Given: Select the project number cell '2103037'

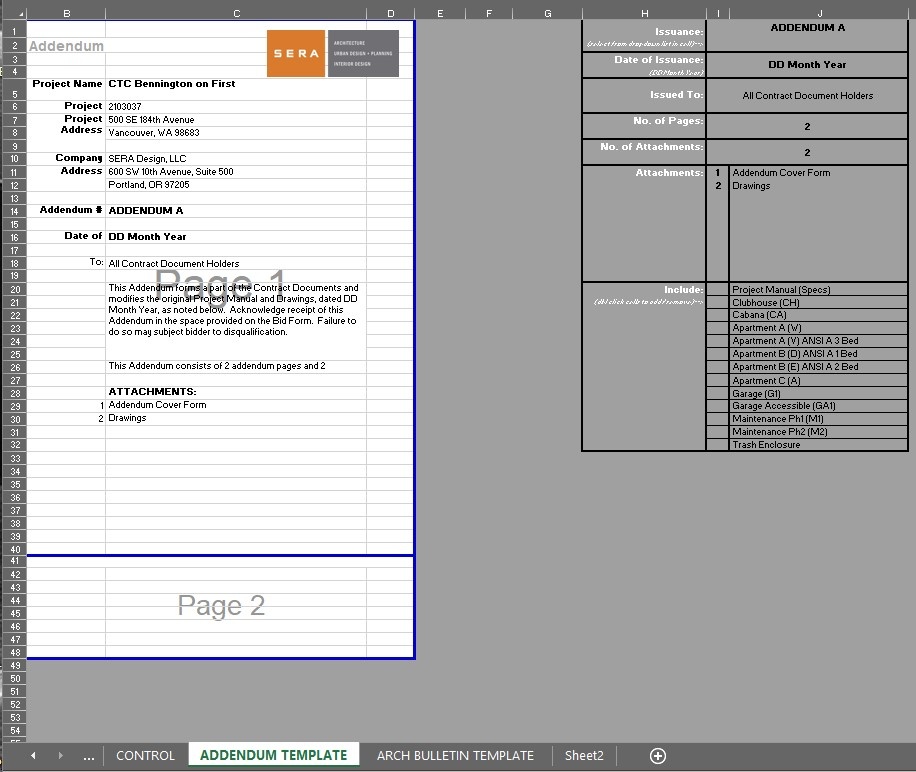Looking at the screenshot, I should (236, 106).
